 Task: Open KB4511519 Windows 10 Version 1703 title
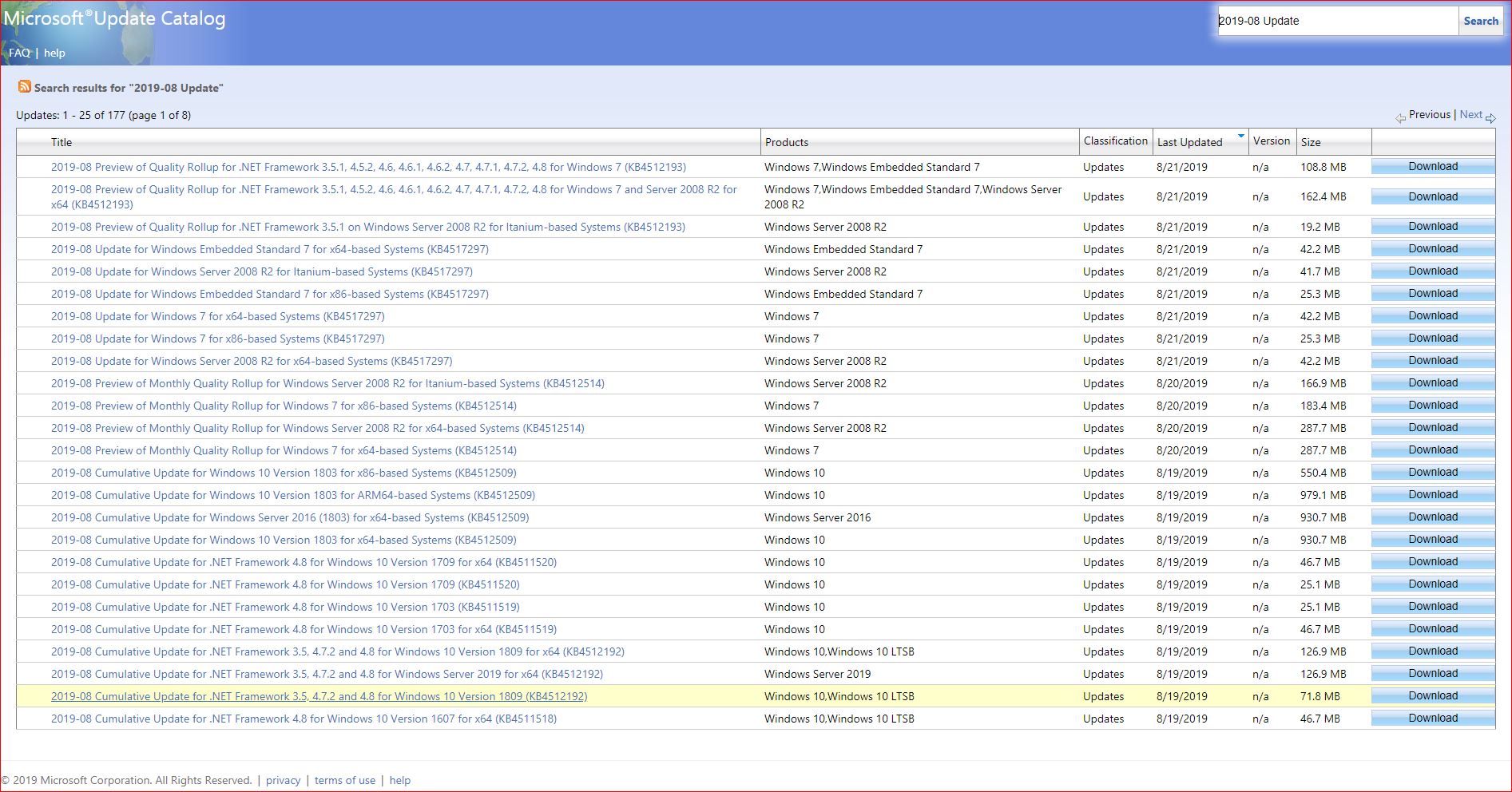pyautogui.click(x=285, y=607)
